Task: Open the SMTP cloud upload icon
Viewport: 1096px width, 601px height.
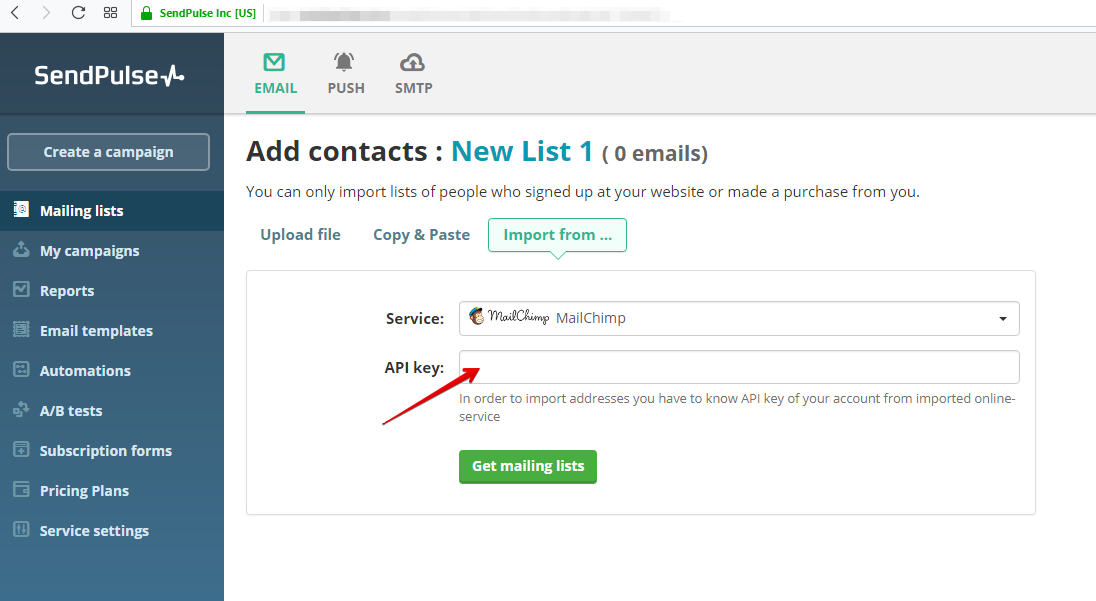Action: point(412,63)
